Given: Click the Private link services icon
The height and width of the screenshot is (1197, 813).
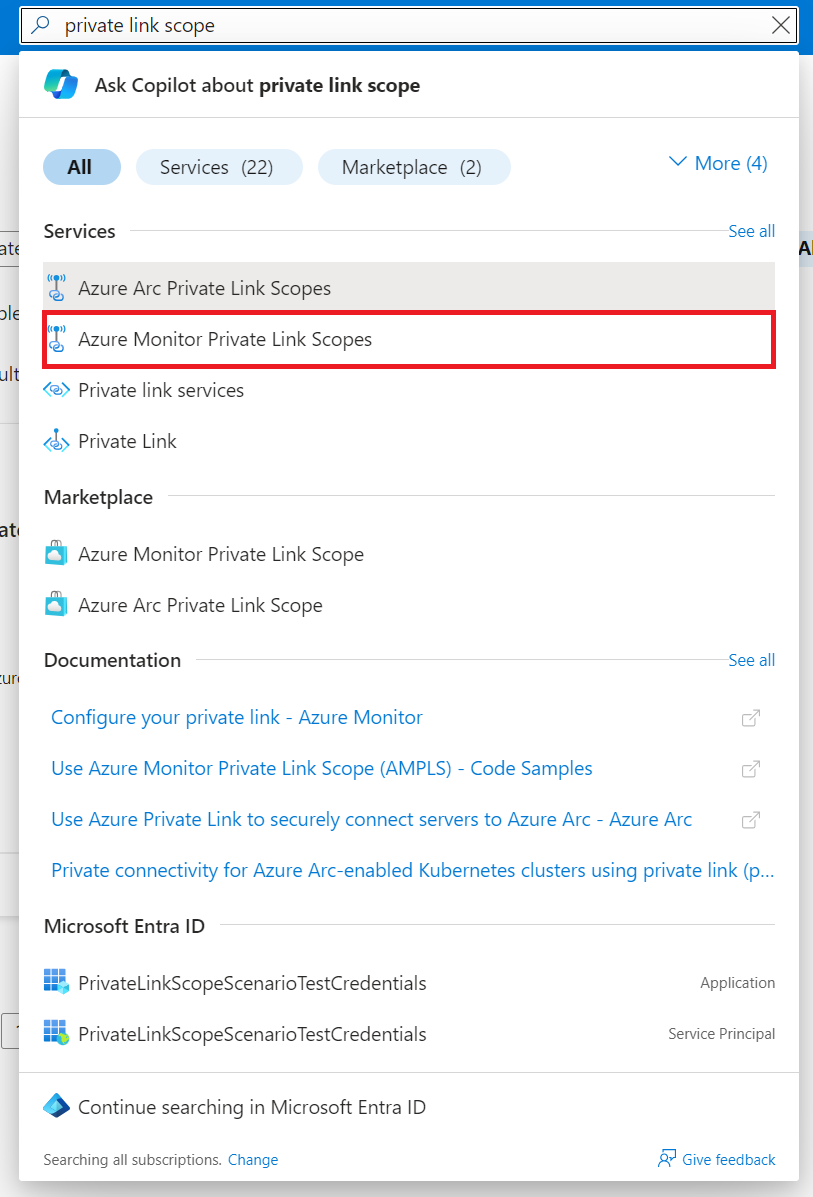Looking at the screenshot, I should click(57, 390).
